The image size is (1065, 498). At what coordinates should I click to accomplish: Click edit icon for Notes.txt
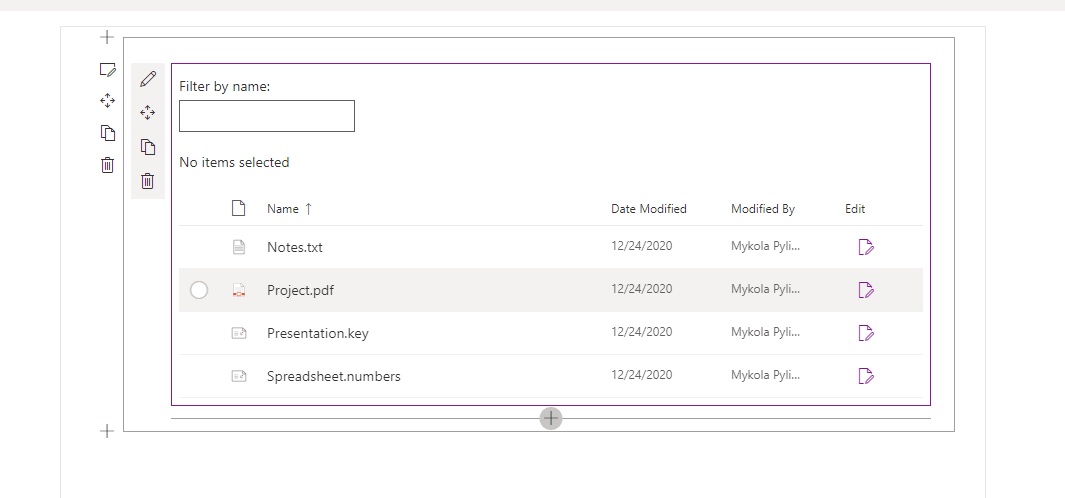tap(866, 247)
